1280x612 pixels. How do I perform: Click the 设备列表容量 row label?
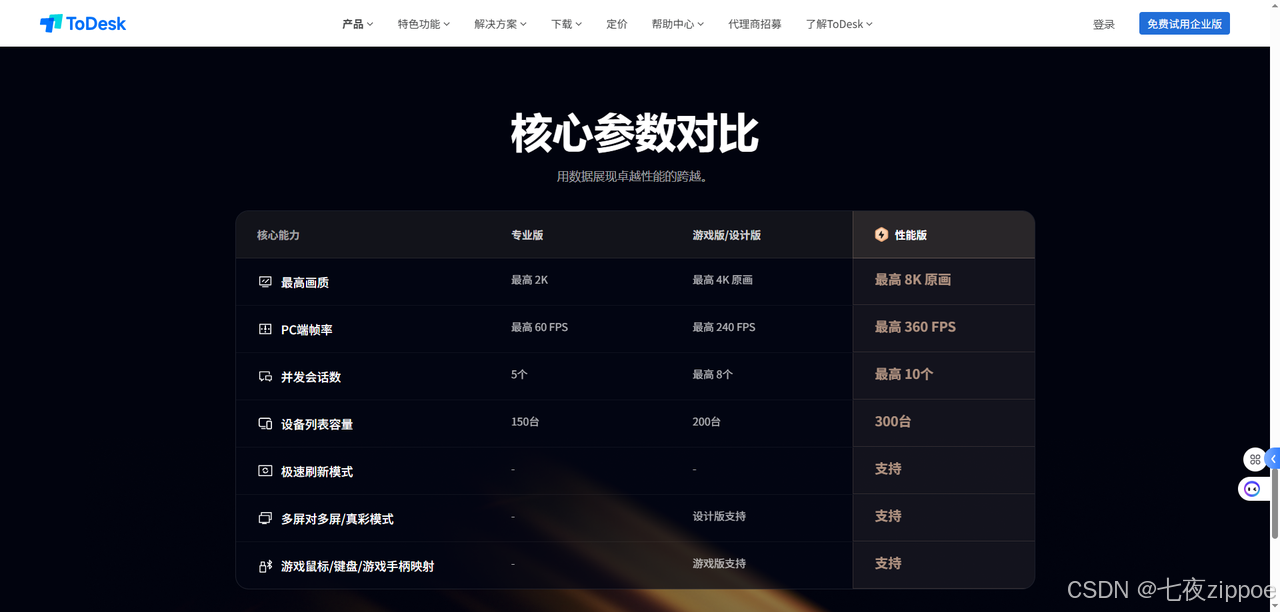click(x=317, y=424)
